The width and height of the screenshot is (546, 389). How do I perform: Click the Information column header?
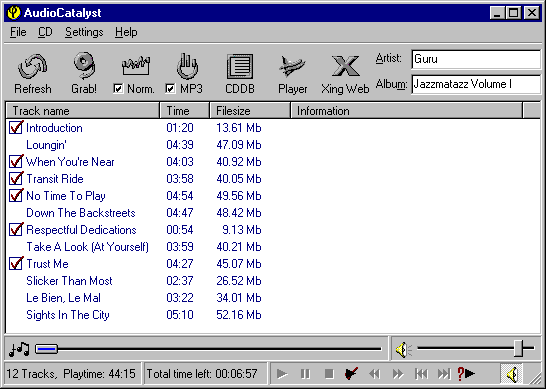point(406,111)
